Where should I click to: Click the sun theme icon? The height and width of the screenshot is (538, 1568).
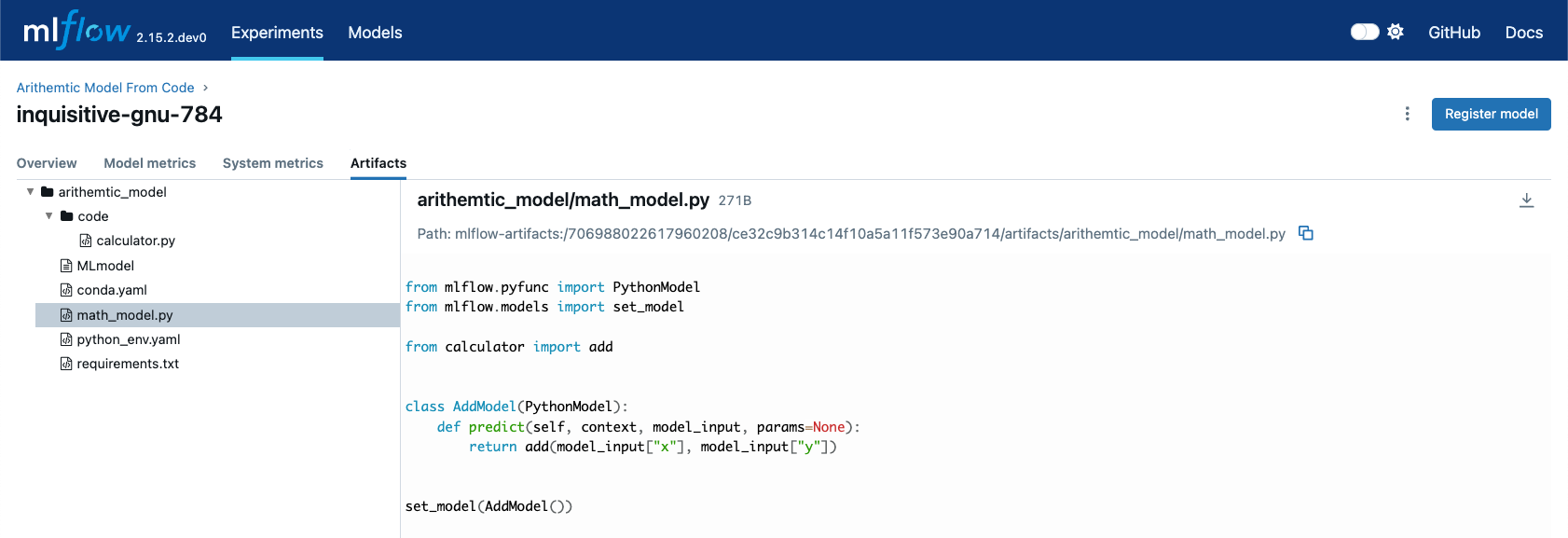(1396, 32)
